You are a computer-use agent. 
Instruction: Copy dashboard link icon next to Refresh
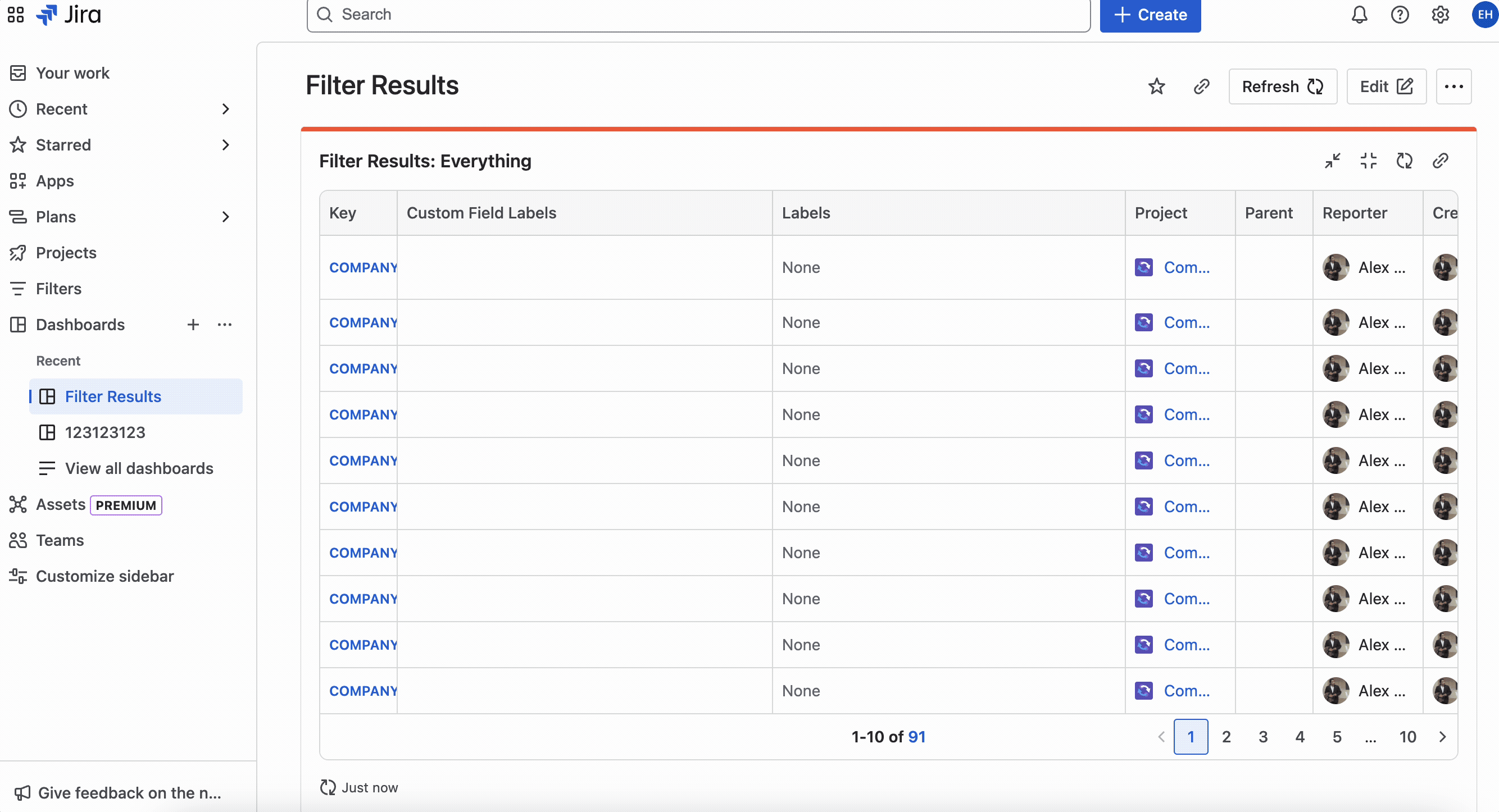tap(1201, 86)
